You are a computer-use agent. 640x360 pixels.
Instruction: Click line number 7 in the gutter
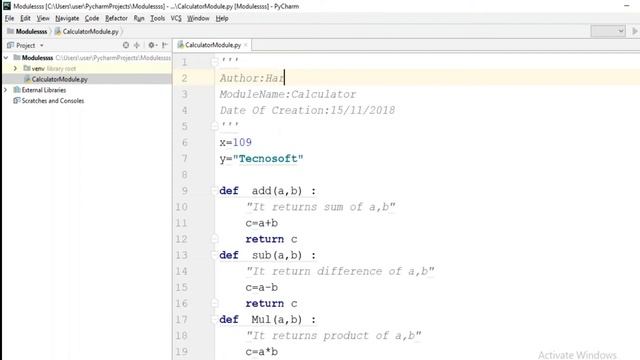pyautogui.click(x=184, y=158)
